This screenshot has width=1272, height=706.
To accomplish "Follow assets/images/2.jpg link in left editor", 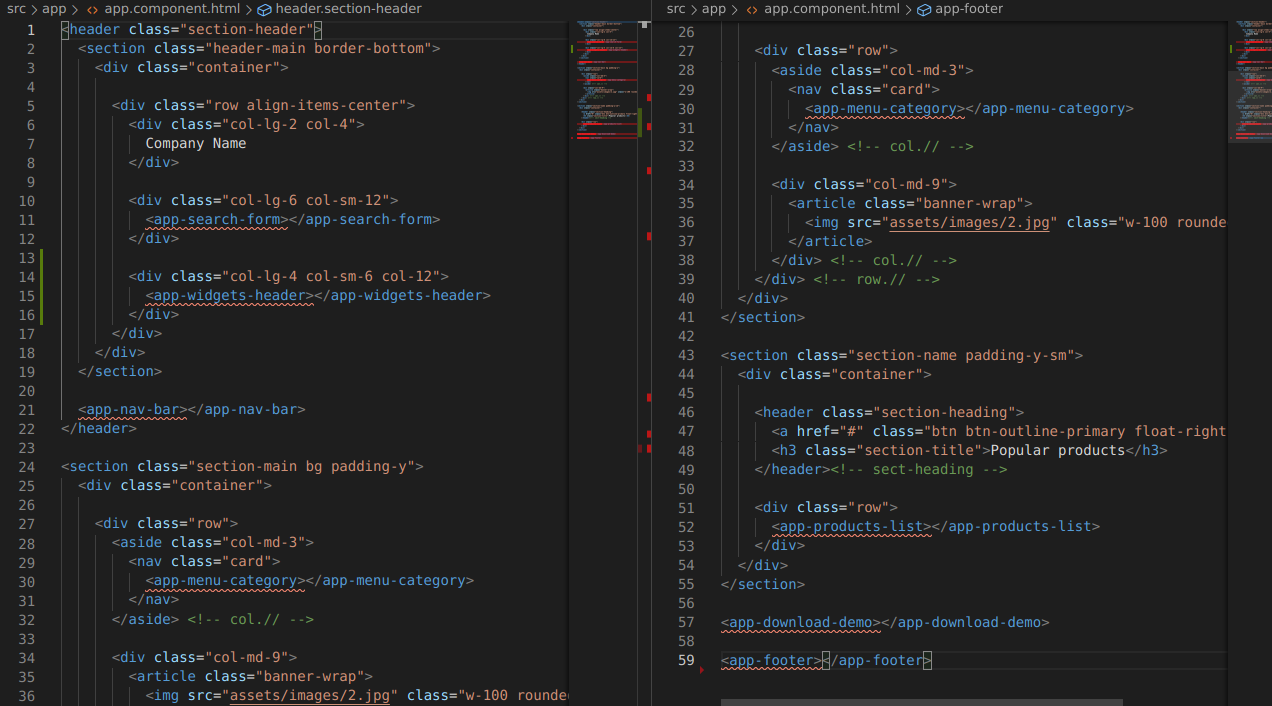I will click(x=310, y=695).
